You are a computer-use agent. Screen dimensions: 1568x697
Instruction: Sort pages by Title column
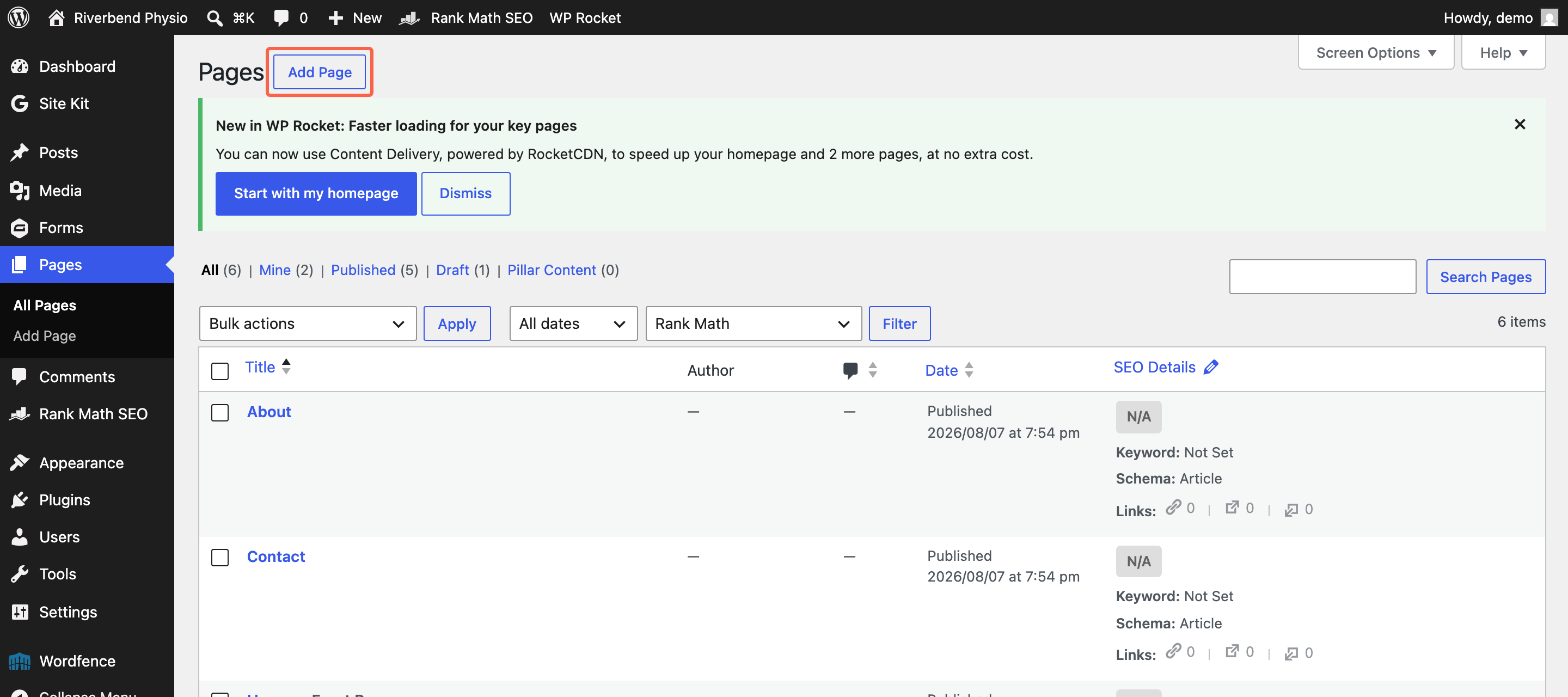268,366
